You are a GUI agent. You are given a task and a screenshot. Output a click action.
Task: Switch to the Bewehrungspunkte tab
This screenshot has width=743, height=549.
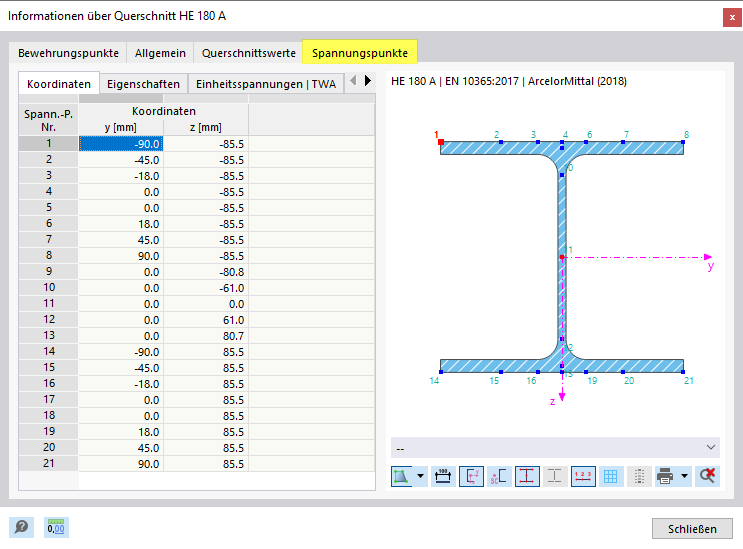click(68, 53)
